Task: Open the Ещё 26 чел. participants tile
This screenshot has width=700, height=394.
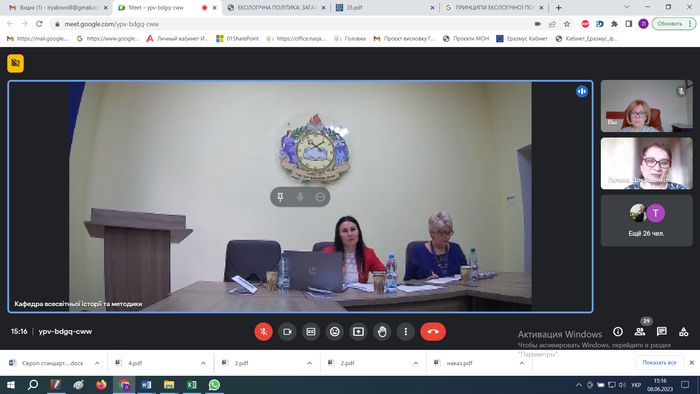Action: [x=646, y=220]
